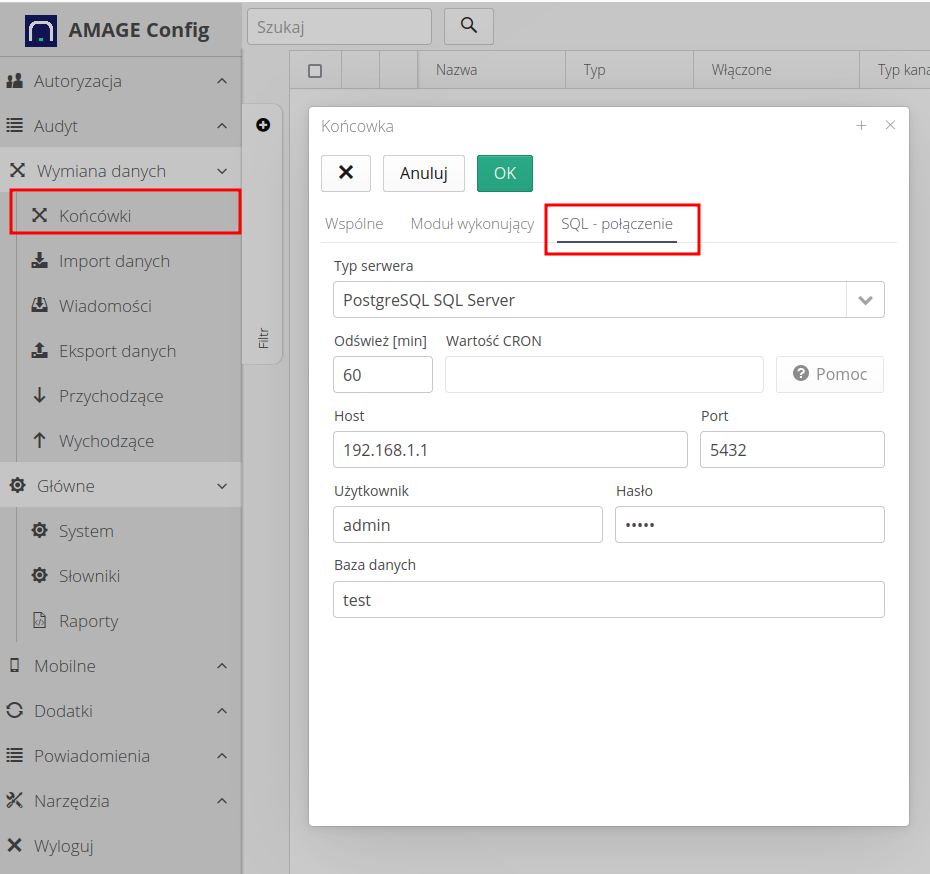The height and width of the screenshot is (874, 930).
Task: Click the Wyloguj logout item
Action: point(63,846)
